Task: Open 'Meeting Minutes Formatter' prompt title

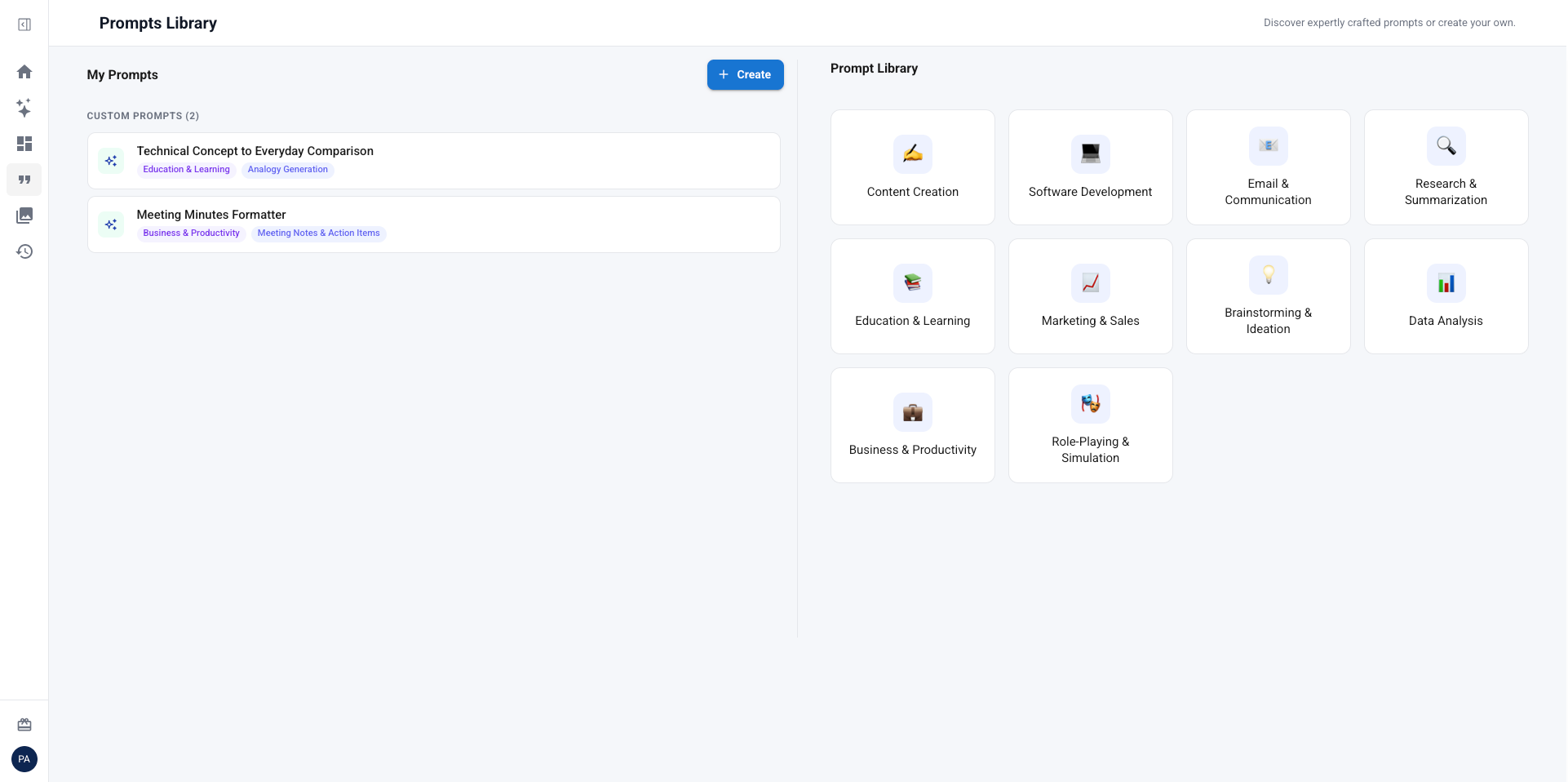Action: (x=211, y=215)
